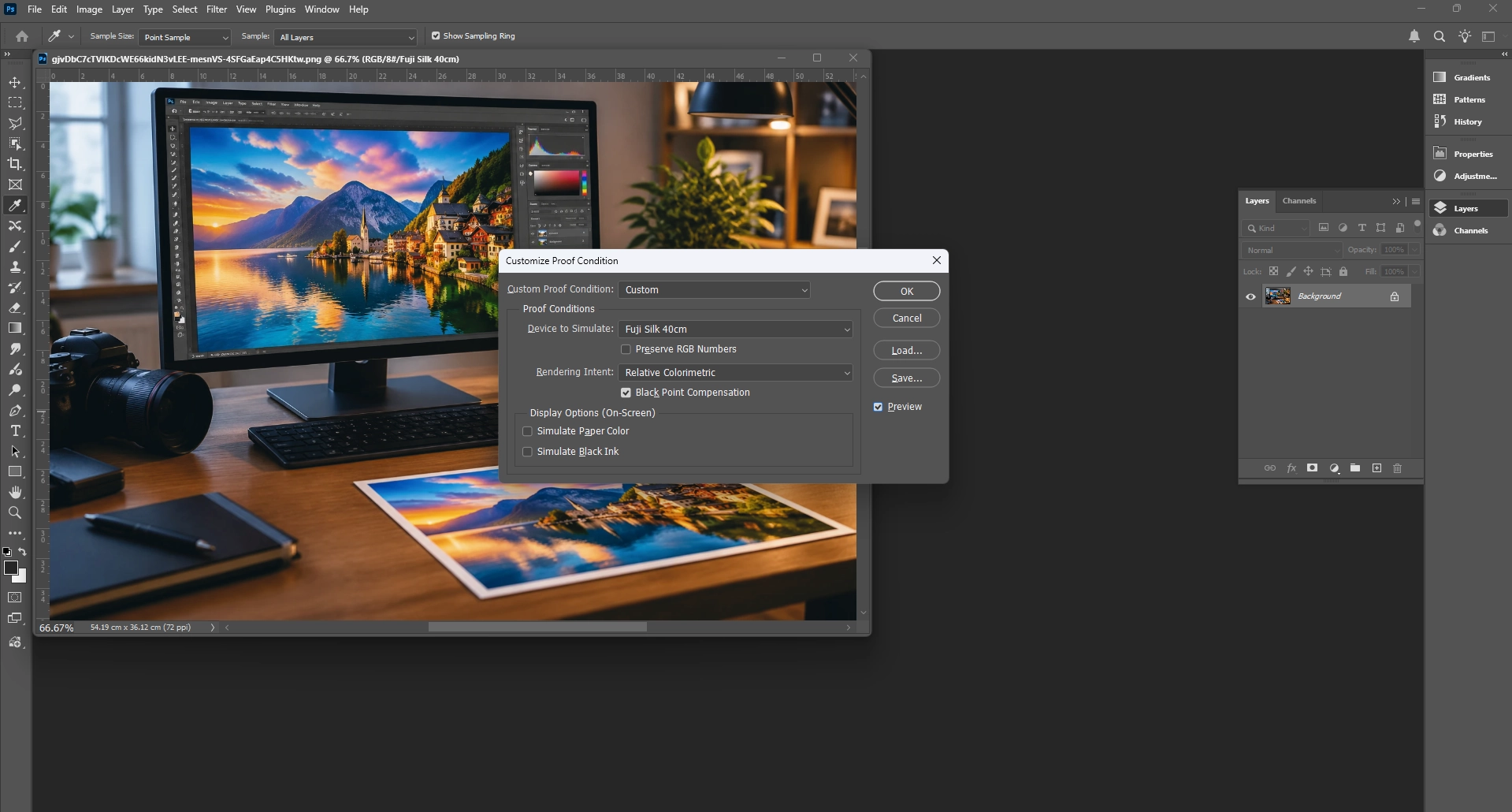Click the document's horizontal scrollbar
The height and width of the screenshot is (812, 1512).
tap(537, 628)
